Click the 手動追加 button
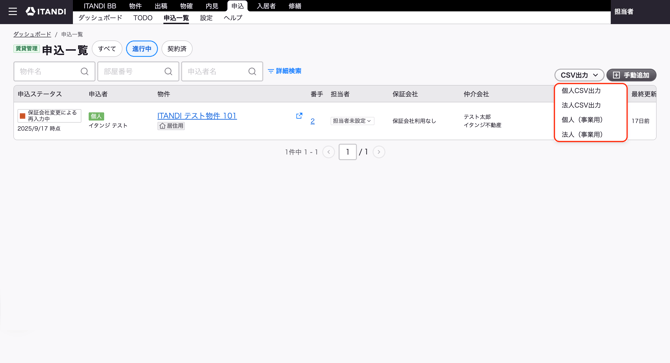Viewport: 670px width, 363px height. [x=631, y=75]
